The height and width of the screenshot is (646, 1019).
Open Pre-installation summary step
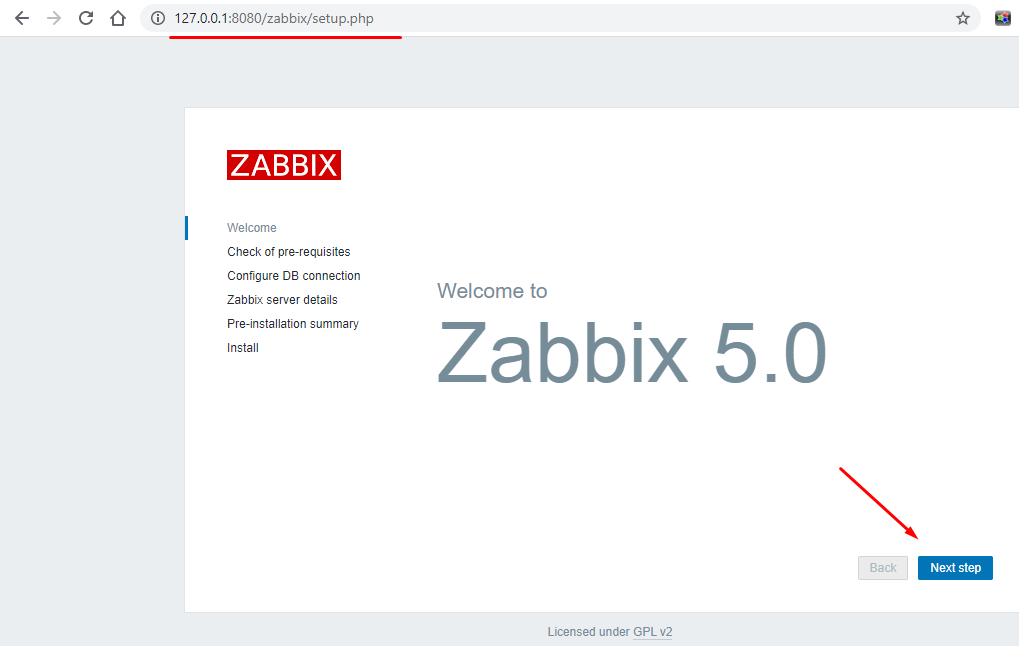point(292,324)
